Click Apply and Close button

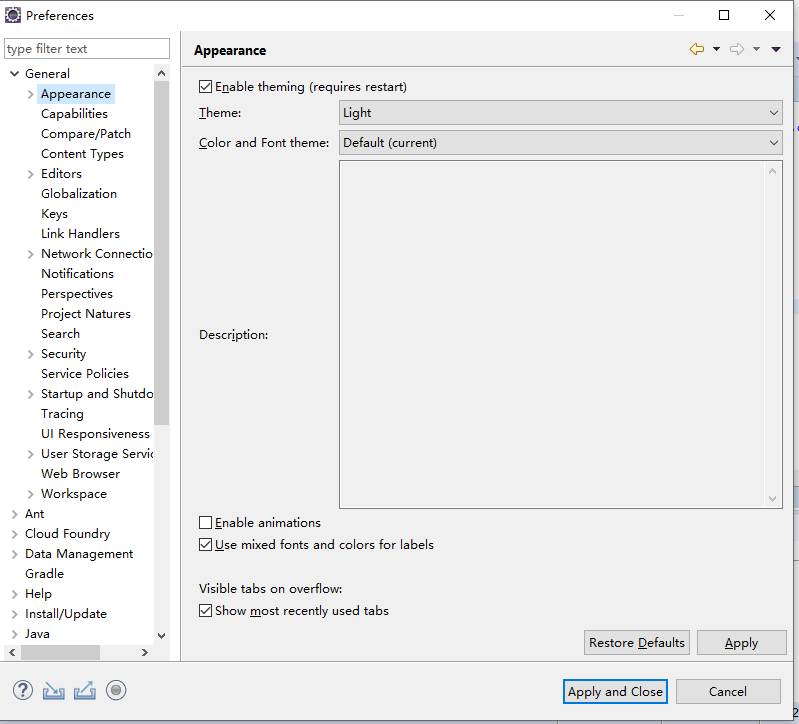615,691
